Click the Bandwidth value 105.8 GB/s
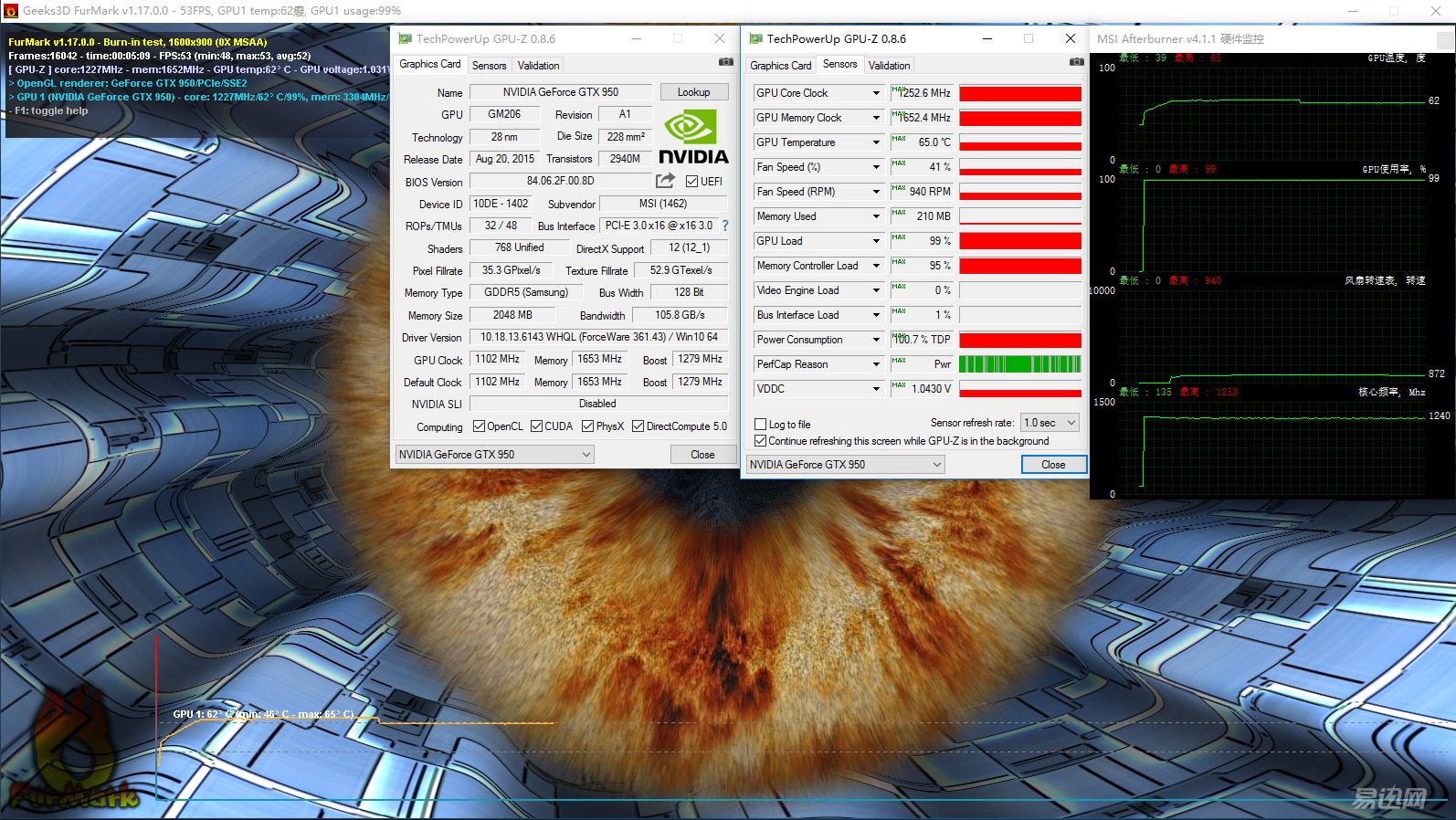Screen dimensions: 1456x820 click(x=680, y=315)
